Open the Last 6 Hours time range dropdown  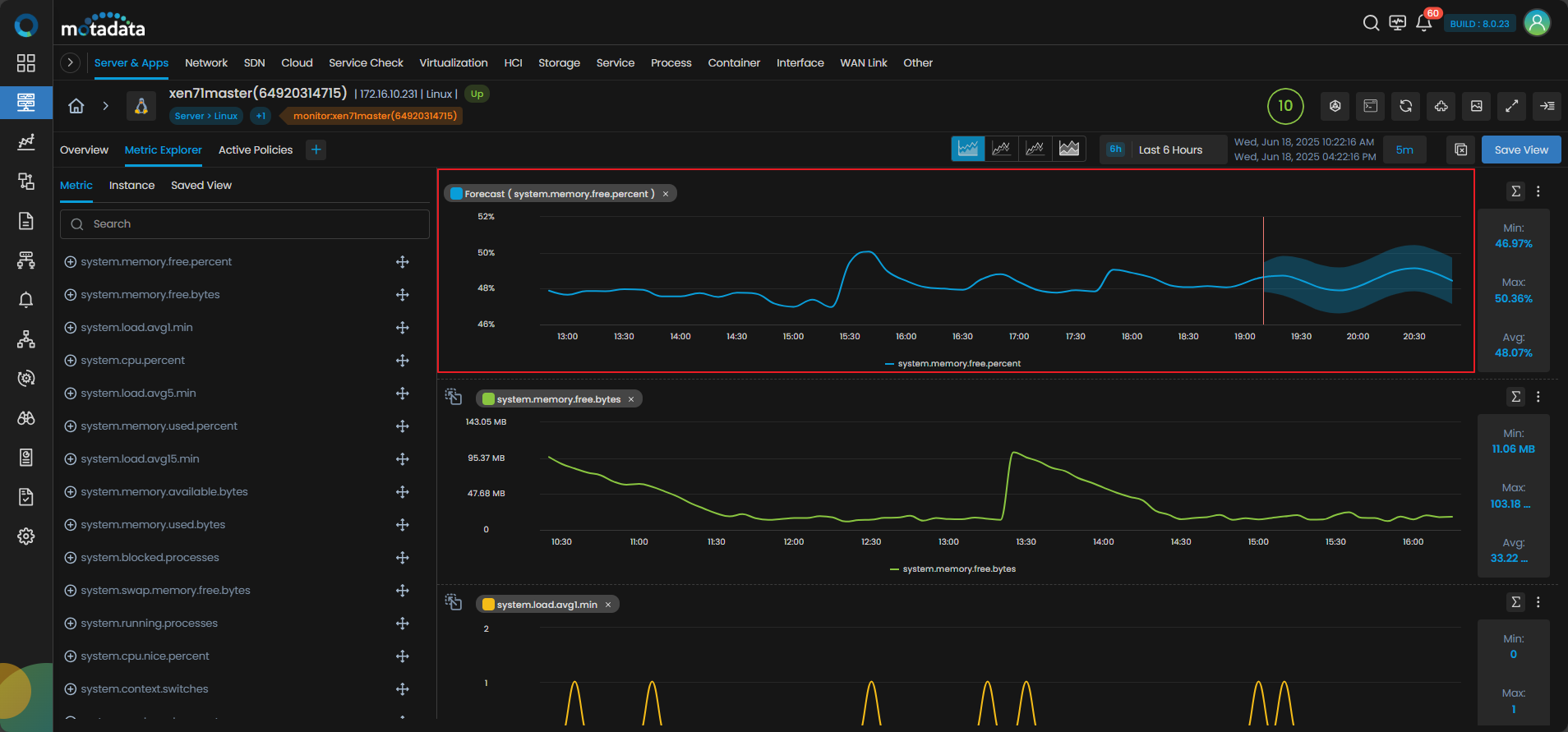click(x=1169, y=150)
